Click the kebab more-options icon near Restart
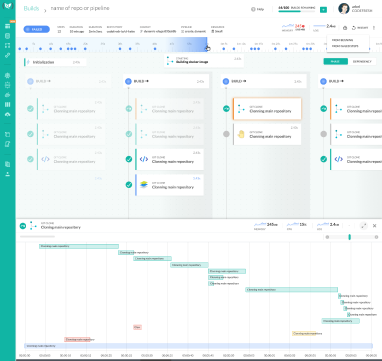The image size is (382, 361). click(374, 28)
